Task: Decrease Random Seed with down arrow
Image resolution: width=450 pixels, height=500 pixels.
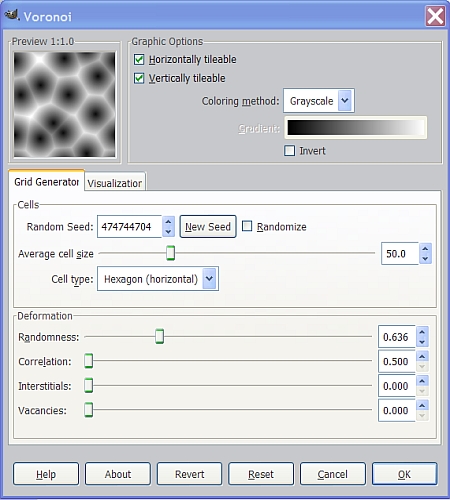Action: 168,232
